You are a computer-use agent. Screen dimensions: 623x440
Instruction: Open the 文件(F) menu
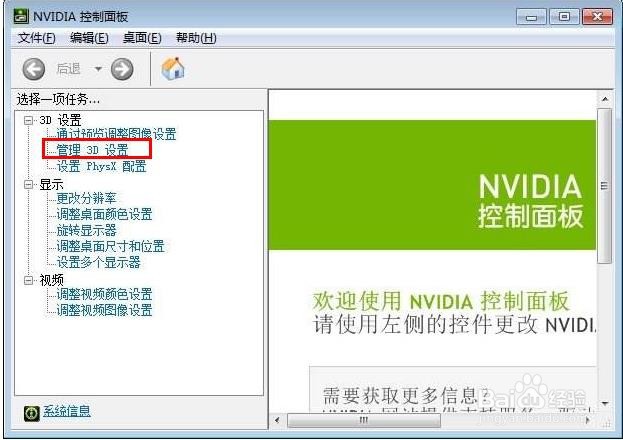pyautogui.click(x=36, y=38)
